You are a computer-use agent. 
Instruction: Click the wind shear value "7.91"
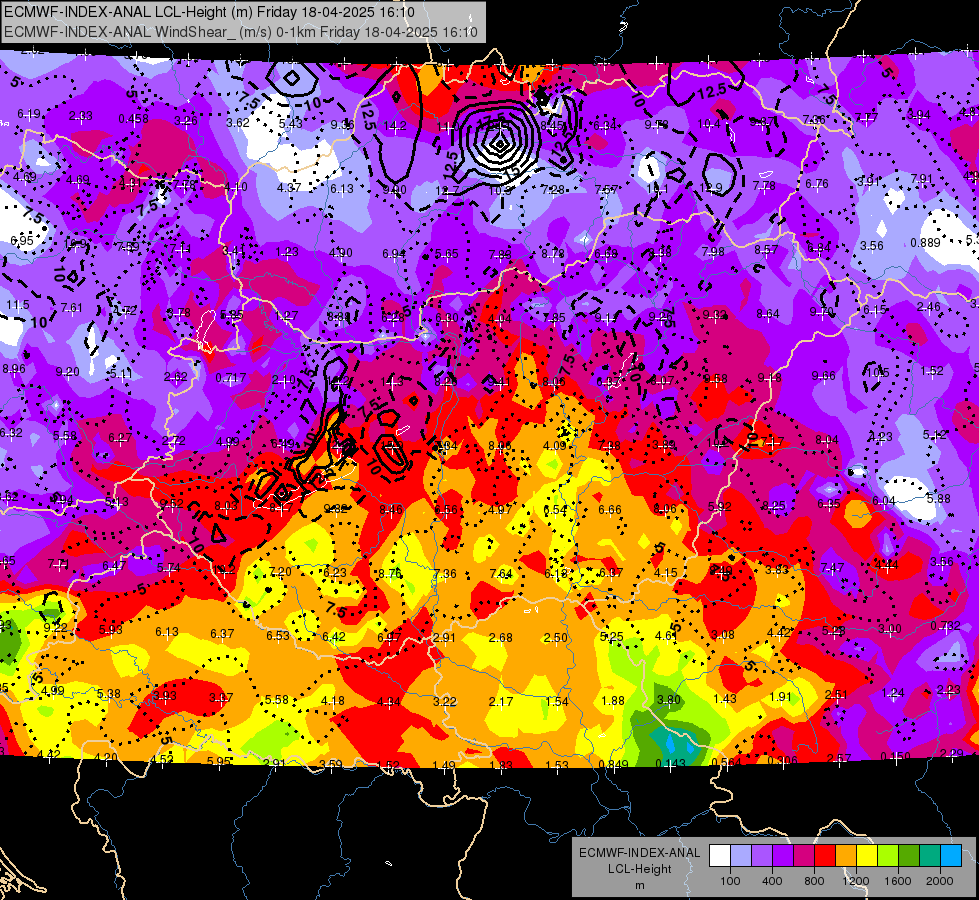pyautogui.click(x=922, y=179)
